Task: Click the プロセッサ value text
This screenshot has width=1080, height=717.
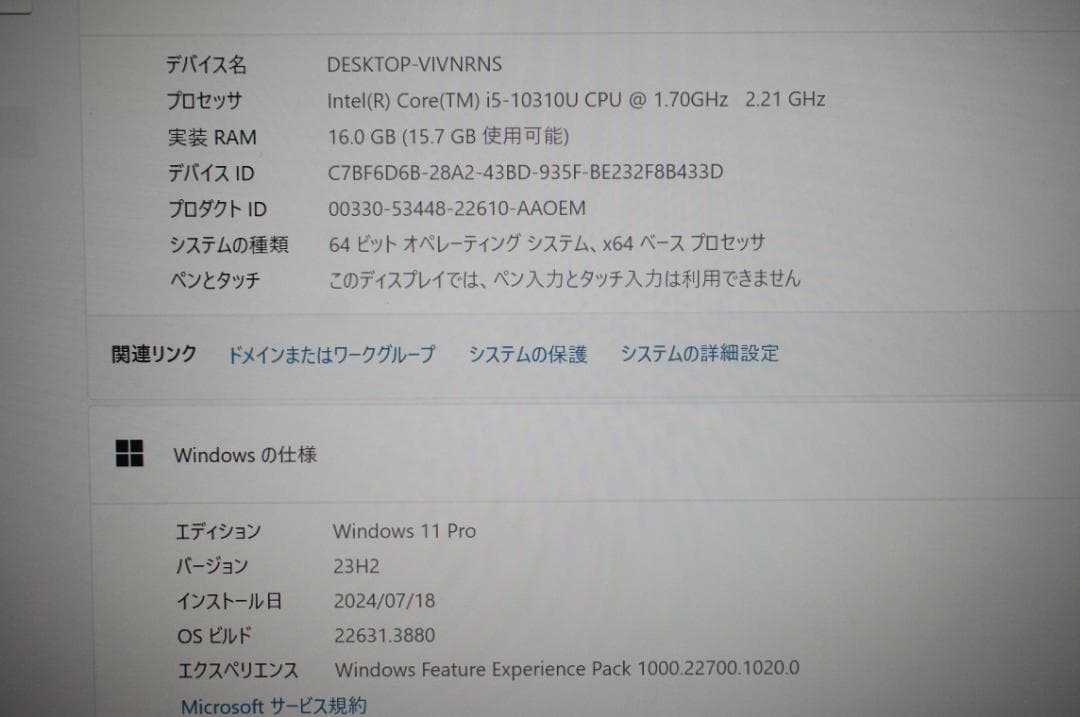Action: pos(576,99)
